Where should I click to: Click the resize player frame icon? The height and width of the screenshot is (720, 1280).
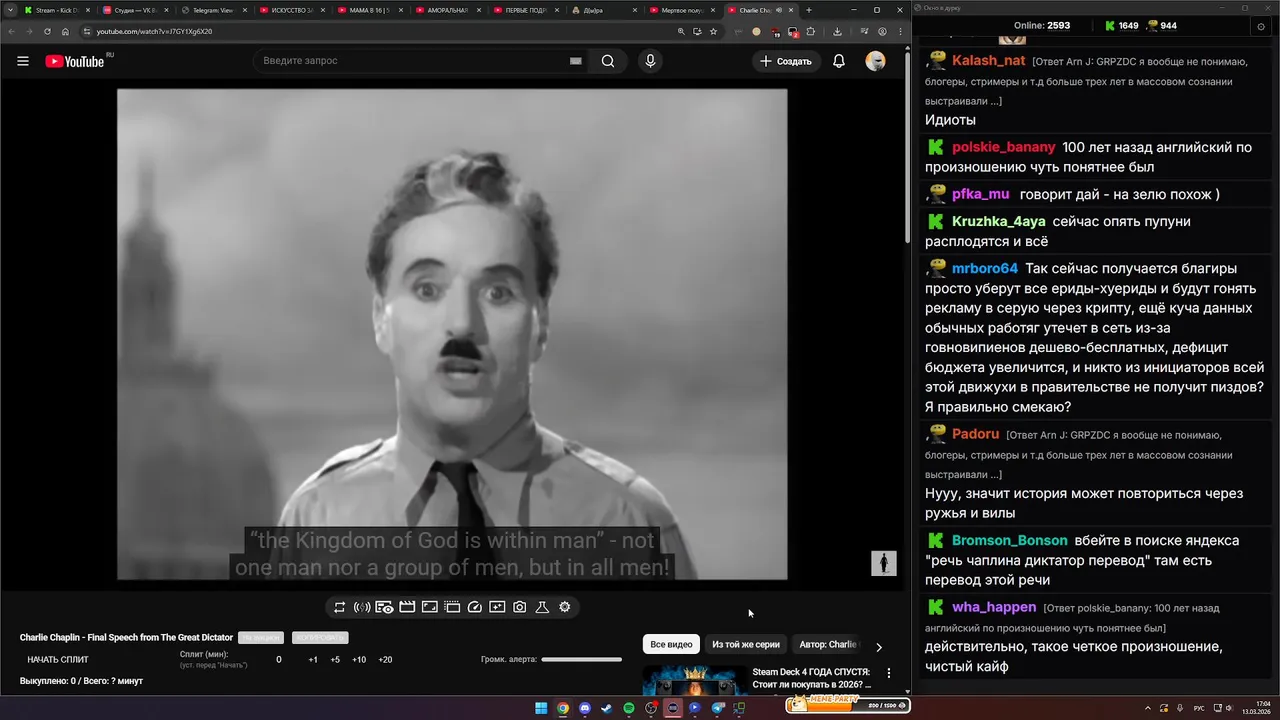pyautogui.click(x=429, y=607)
